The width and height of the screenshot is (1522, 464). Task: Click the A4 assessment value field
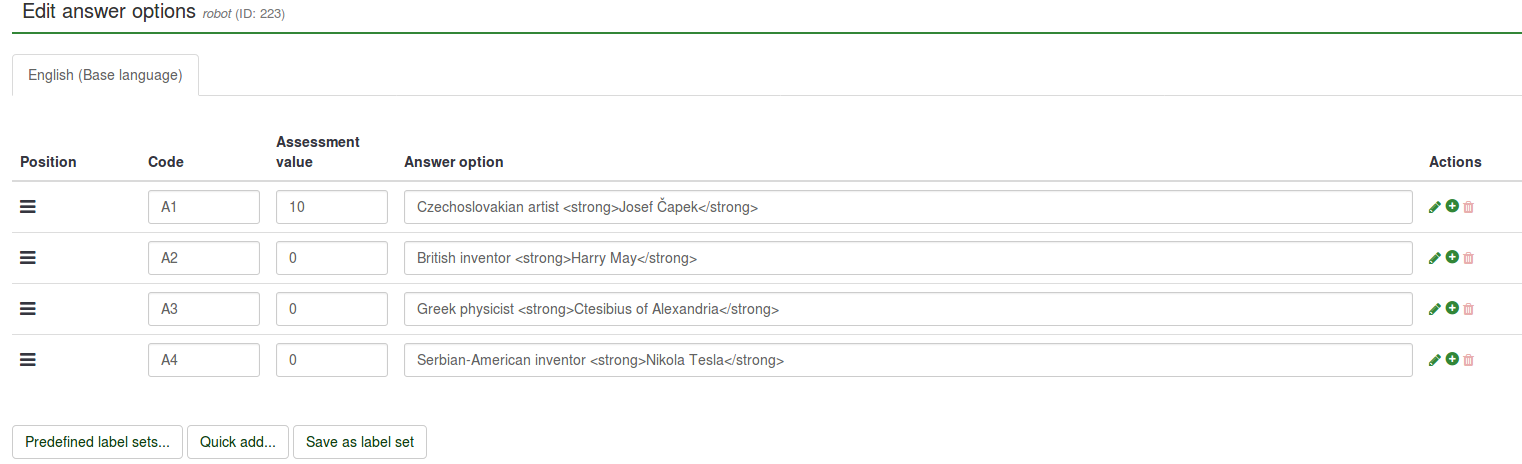pyautogui.click(x=332, y=360)
